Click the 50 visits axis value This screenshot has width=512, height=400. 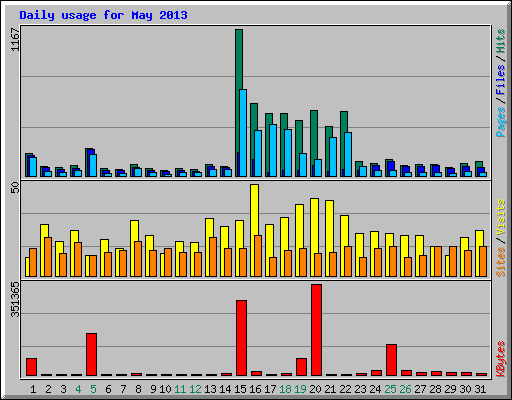(x=15, y=188)
